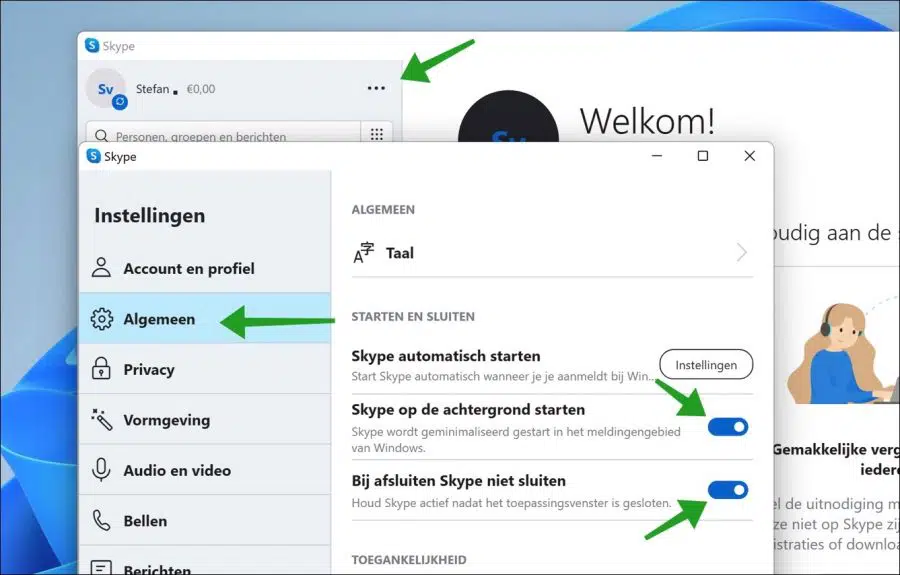Click the 'Skype op de achtergrond starten' label
This screenshot has width=900, height=575.
468,410
